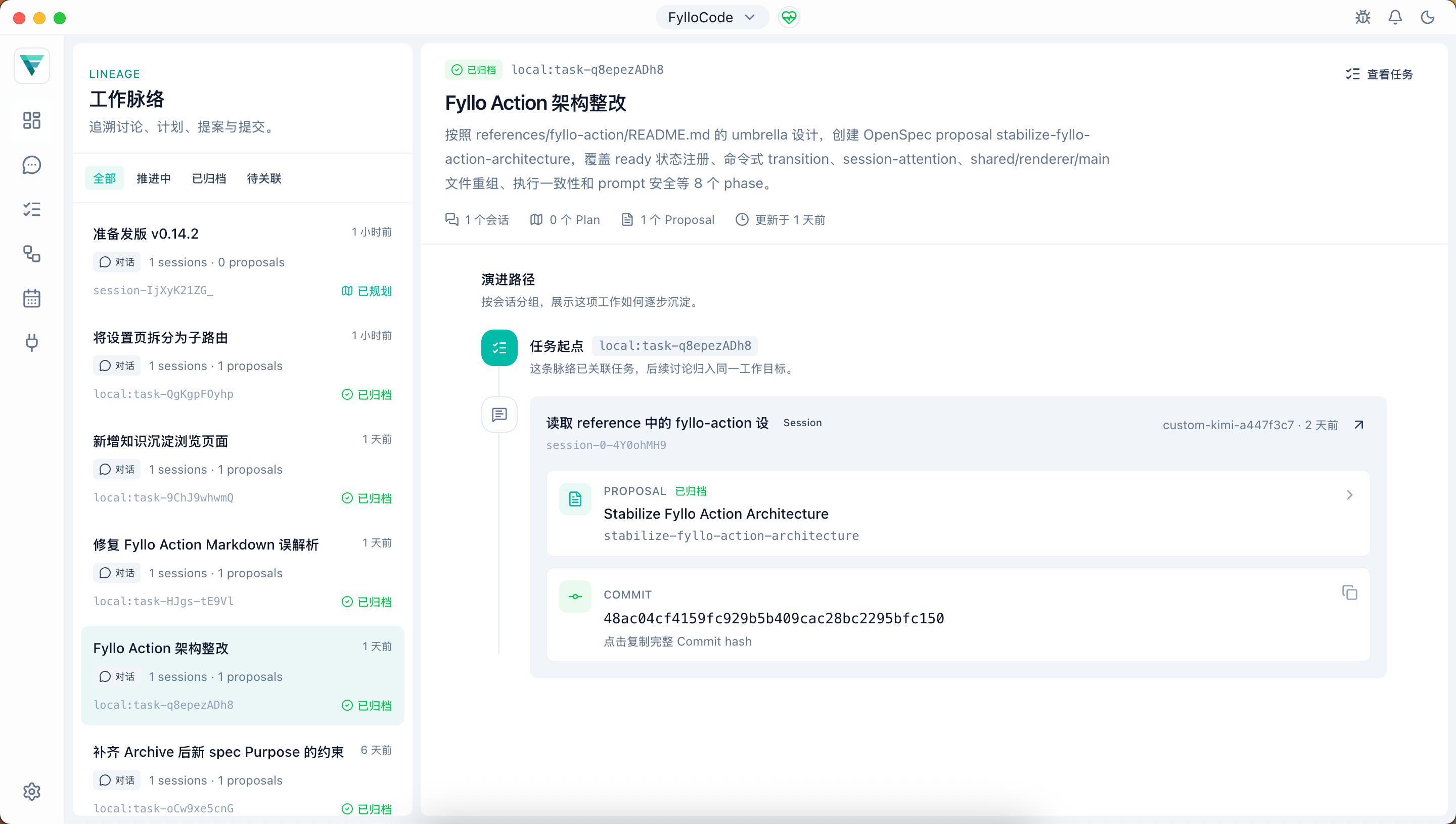Click 已归档 status on 将设置页拆分为子路由

point(367,394)
